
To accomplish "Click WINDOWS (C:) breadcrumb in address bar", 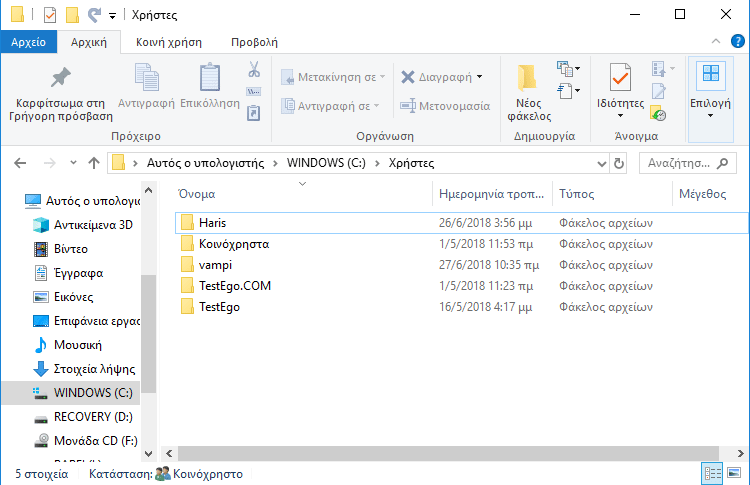I will click(x=326, y=163).
